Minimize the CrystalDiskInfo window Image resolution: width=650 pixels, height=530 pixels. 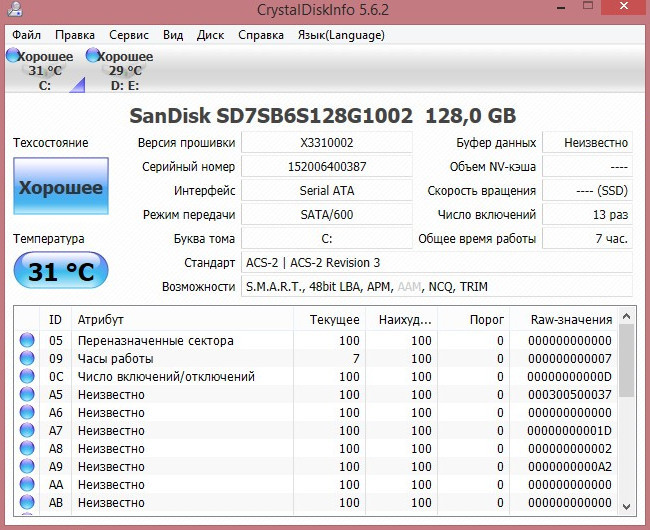tap(561, 7)
